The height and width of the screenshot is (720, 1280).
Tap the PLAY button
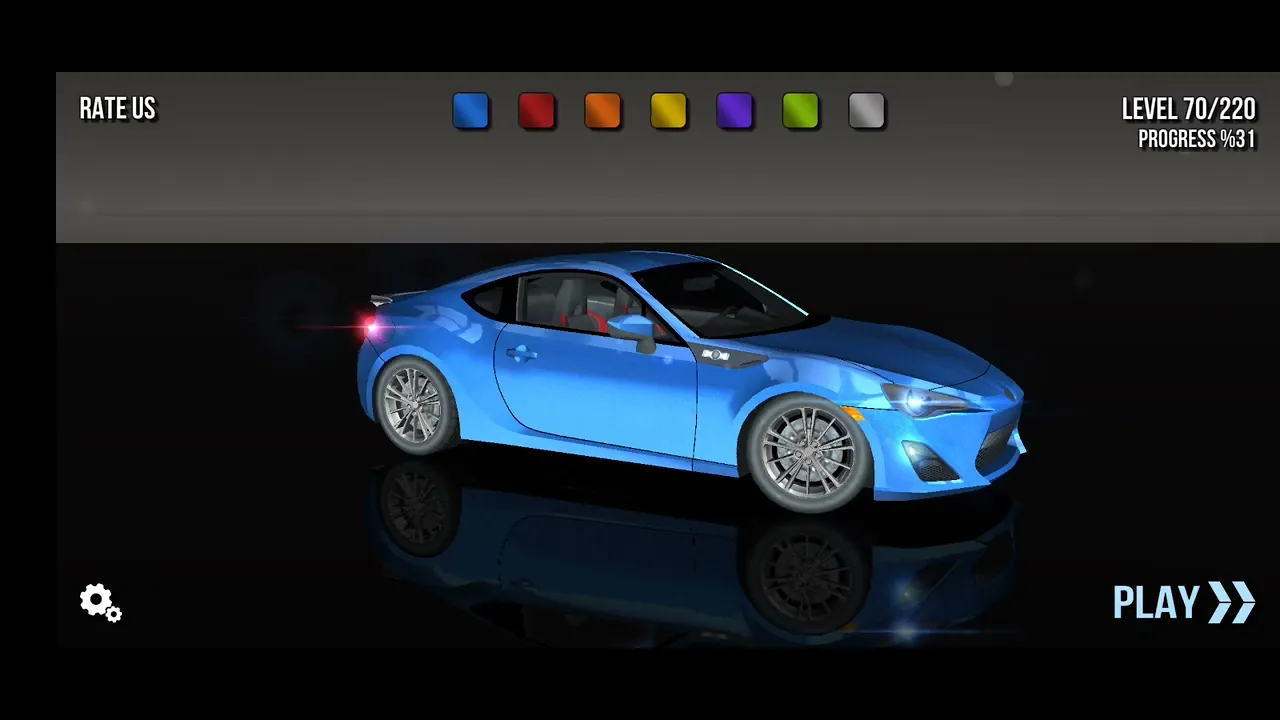tap(1184, 603)
